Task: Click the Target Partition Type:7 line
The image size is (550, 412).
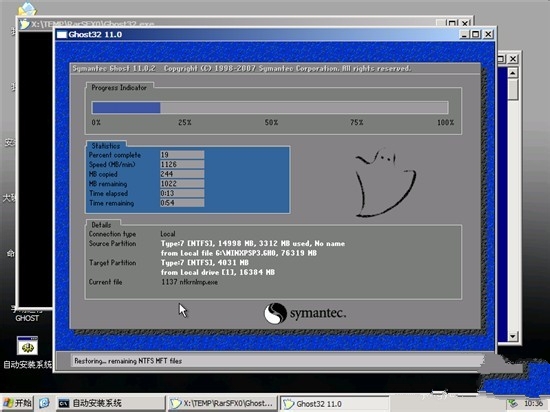Action: [204, 263]
